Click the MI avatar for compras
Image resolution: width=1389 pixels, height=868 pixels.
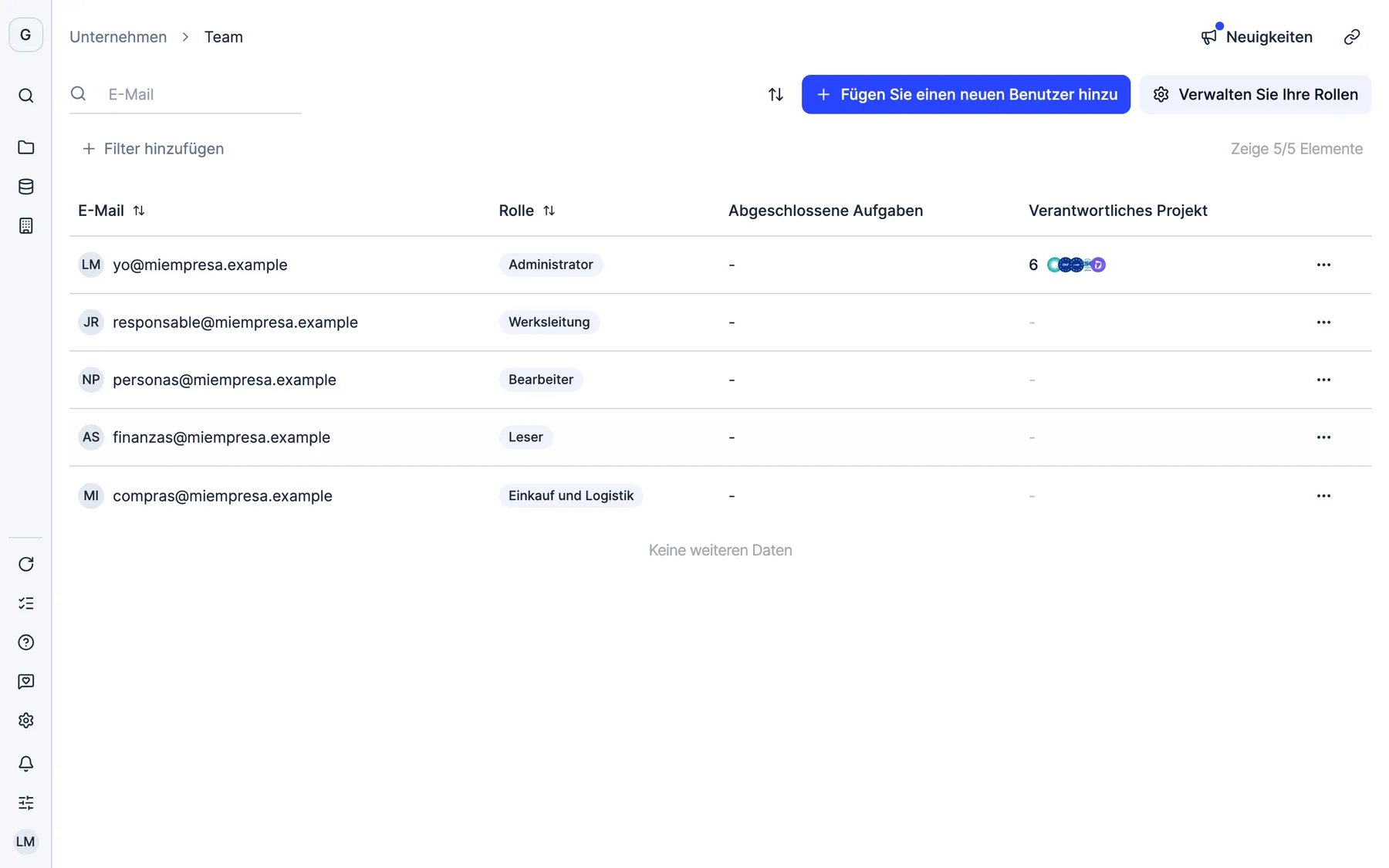click(x=91, y=496)
